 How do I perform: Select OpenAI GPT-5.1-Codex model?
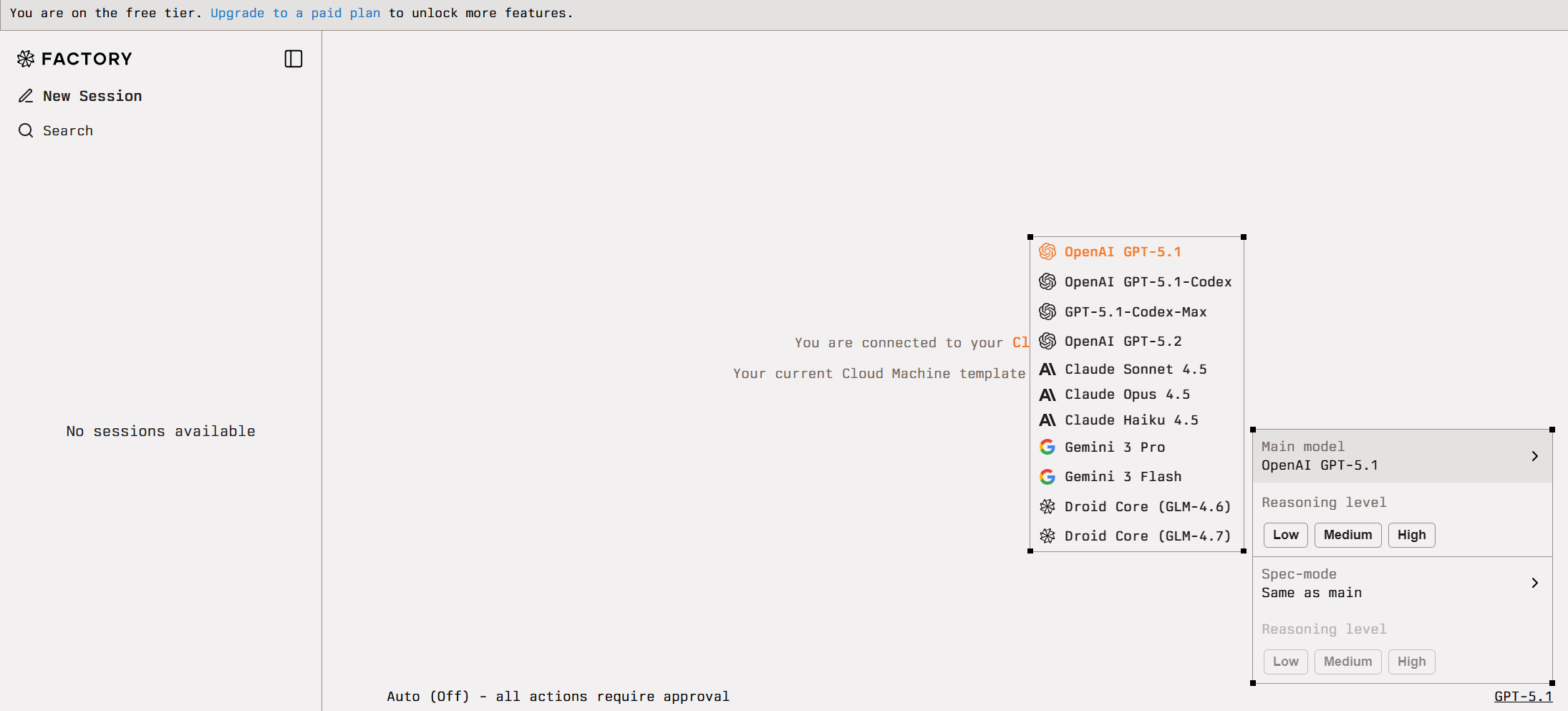pyautogui.click(x=1136, y=281)
